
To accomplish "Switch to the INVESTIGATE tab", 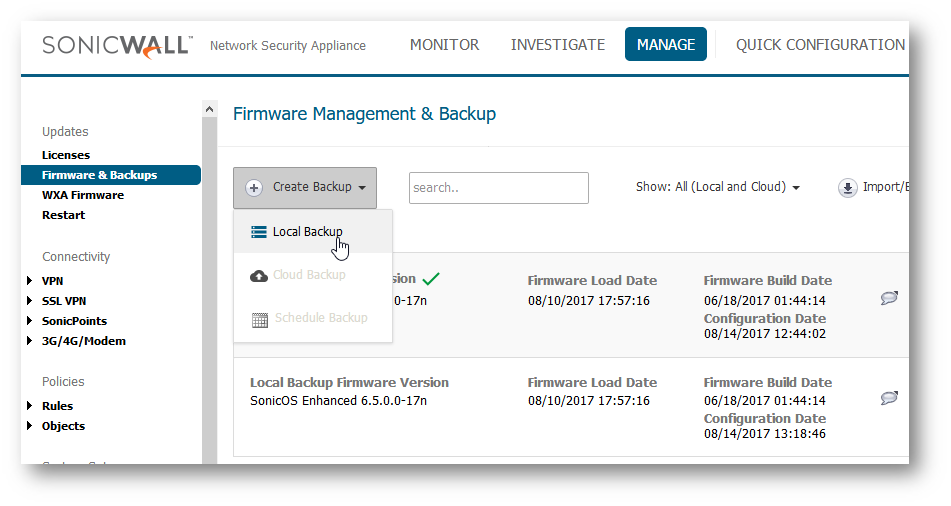I will pos(557,45).
